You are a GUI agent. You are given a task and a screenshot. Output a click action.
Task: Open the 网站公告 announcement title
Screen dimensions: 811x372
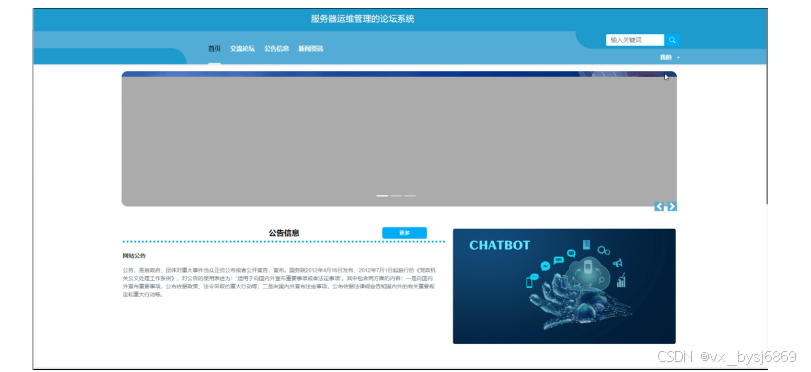coord(134,256)
